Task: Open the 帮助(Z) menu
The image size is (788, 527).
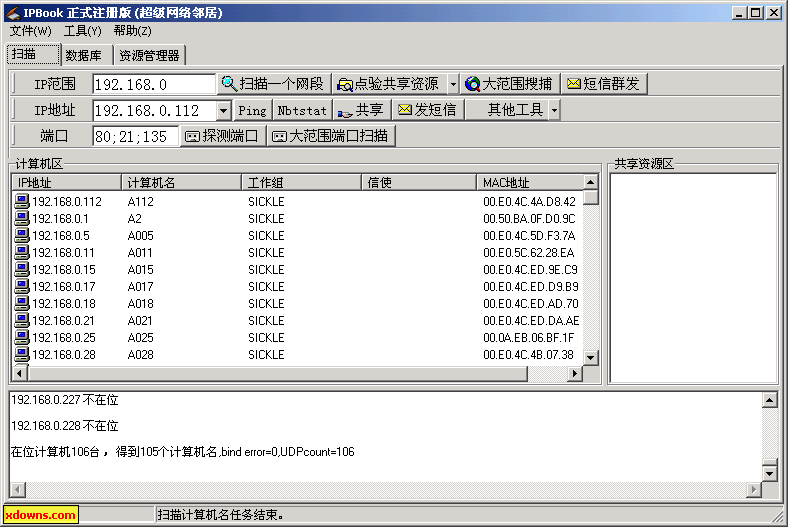Action: point(132,31)
